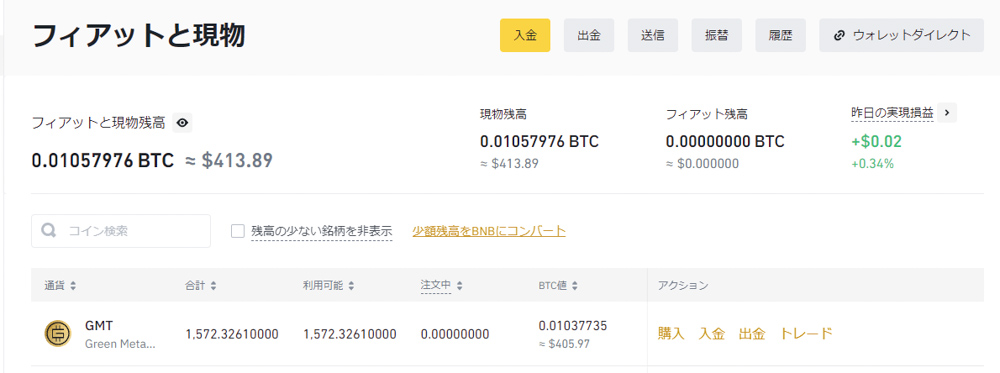Select GMT total 1,572.32610000 under 合計
The image size is (1000, 373).
(232, 334)
